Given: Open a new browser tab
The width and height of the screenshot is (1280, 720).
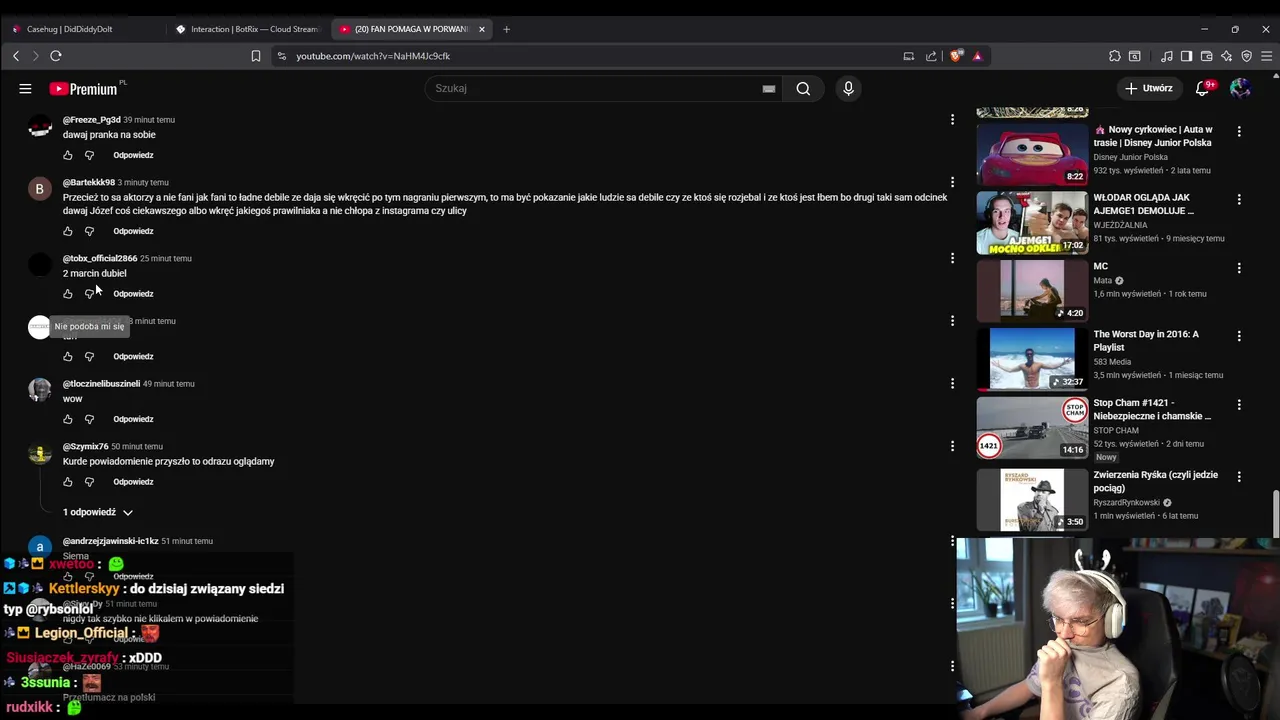Looking at the screenshot, I should point(506,29).
